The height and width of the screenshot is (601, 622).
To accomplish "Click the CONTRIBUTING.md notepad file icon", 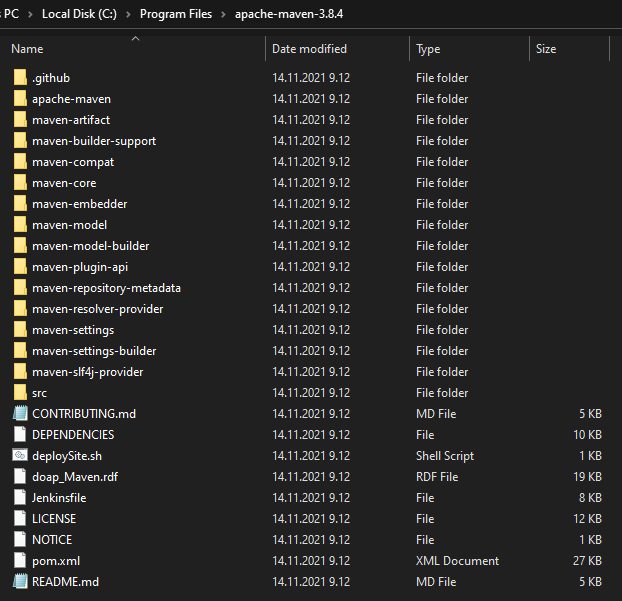I will pos(20,413).
